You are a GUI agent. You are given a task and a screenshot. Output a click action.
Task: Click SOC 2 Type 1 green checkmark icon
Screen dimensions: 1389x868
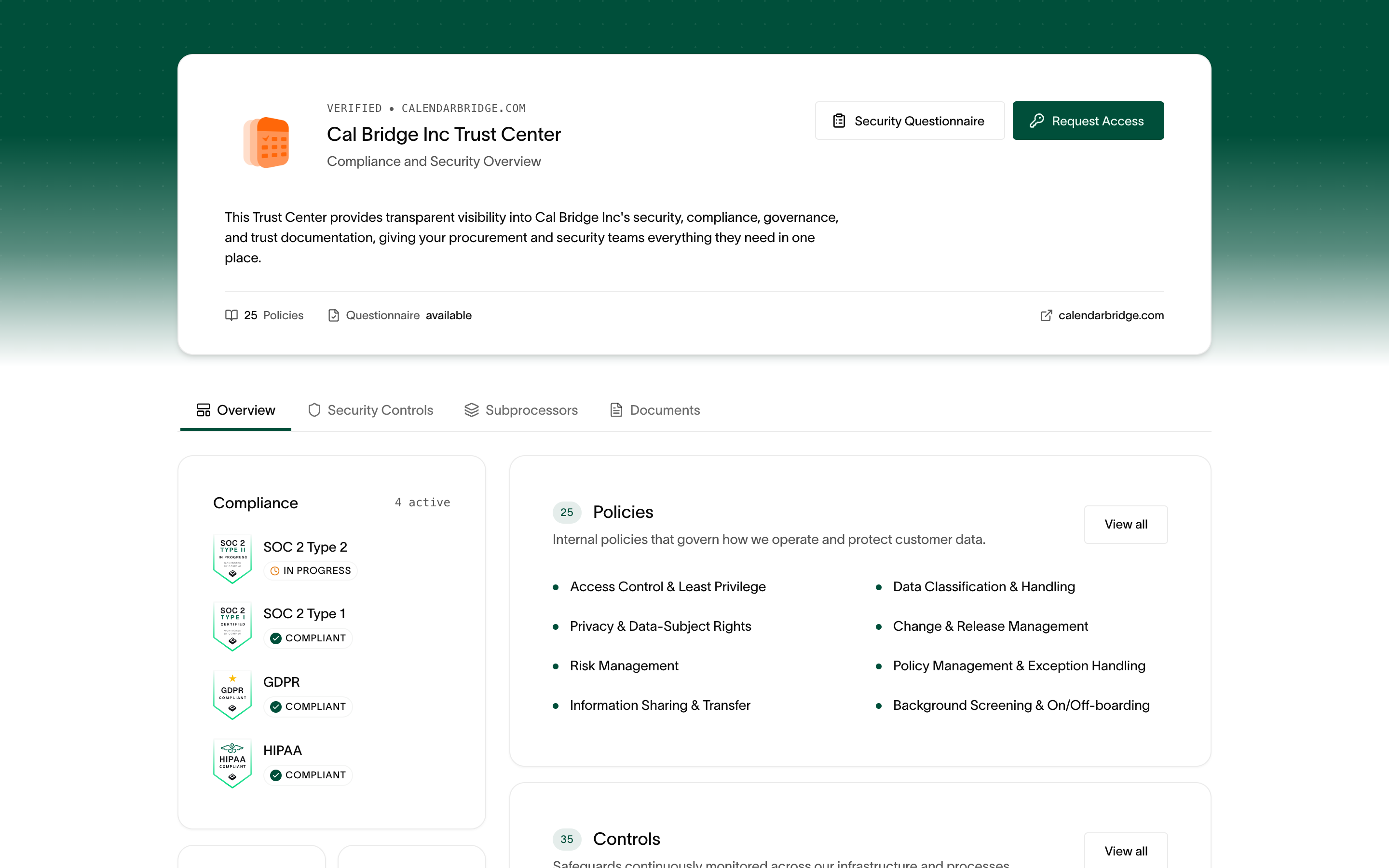pos(276,638)
